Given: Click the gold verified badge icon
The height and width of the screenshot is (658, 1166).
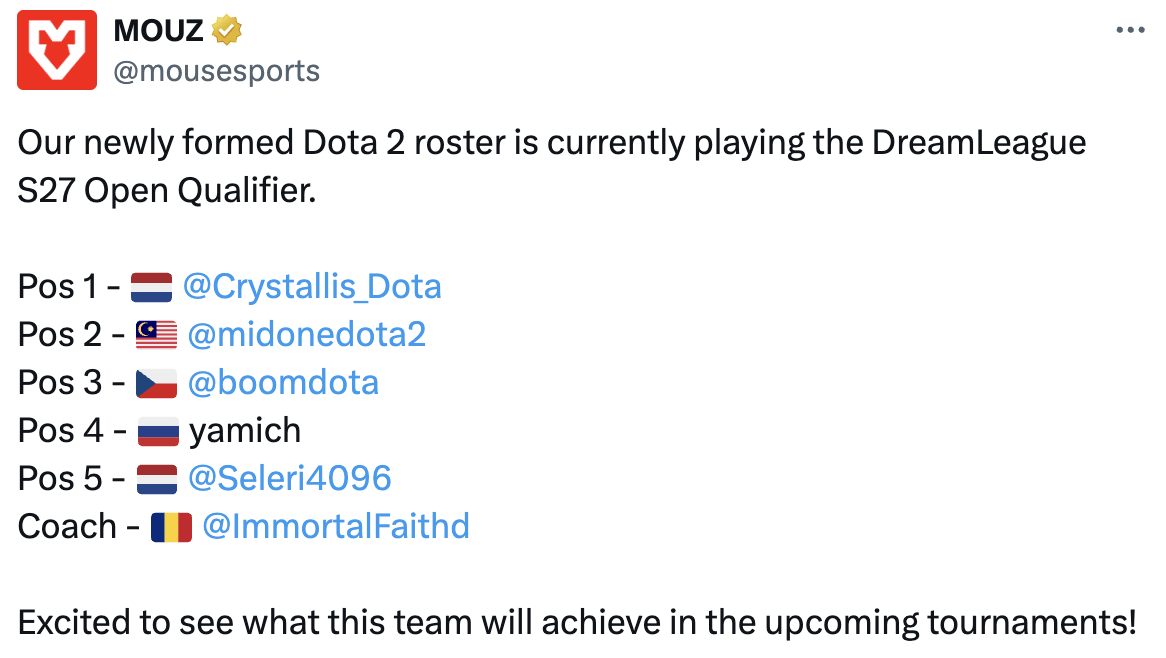Looking at the screenshot, I should pos(227,30).
